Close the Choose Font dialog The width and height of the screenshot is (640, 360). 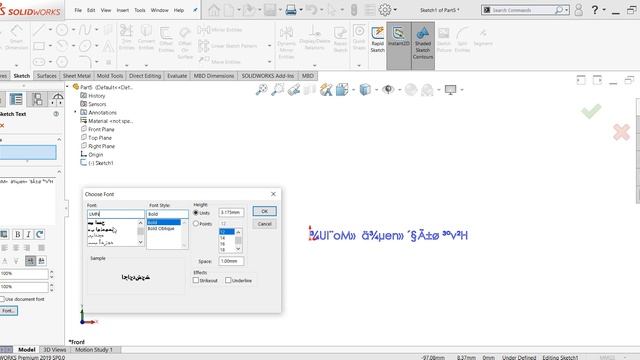click(273, 194)
